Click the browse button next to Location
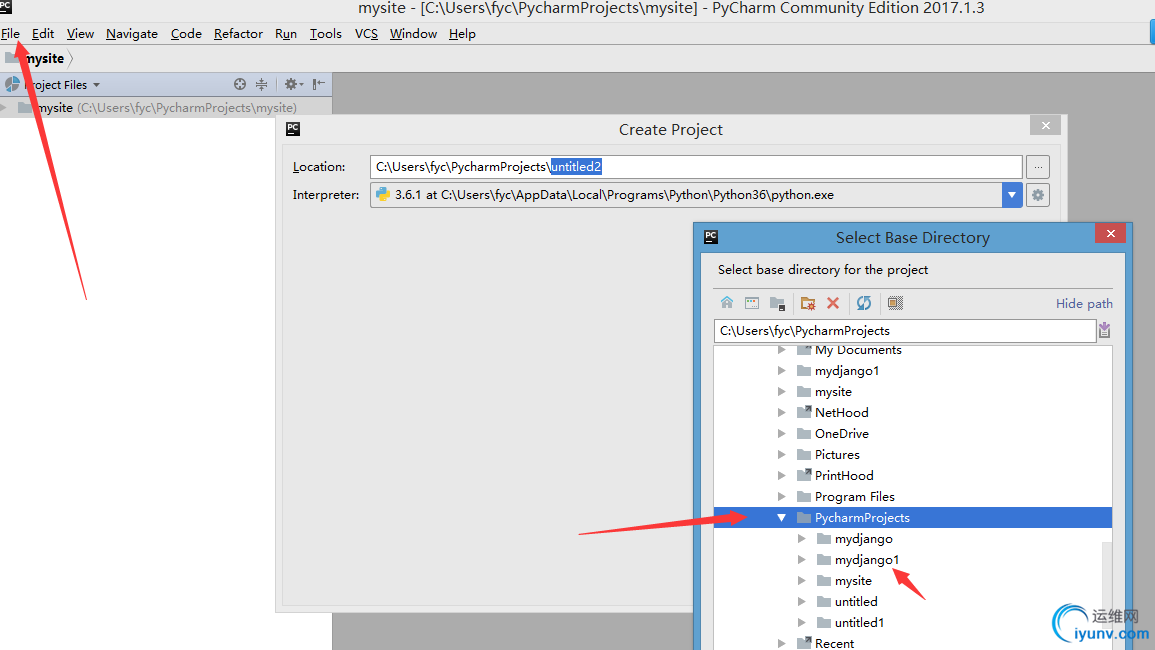 [1038, 167]
